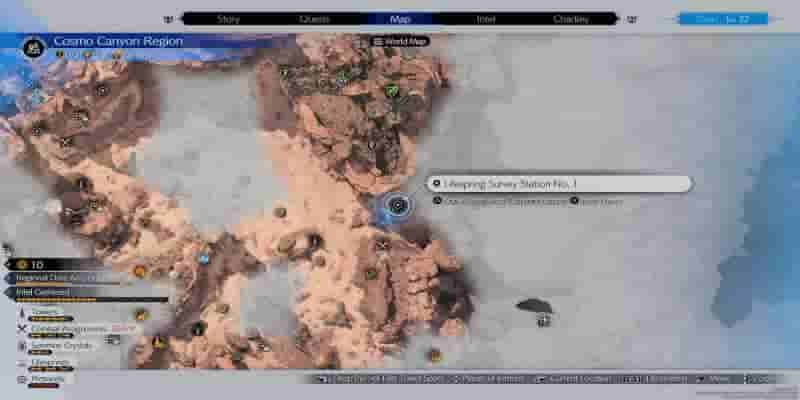Select the dark cave icon in the central canyon

314,239
